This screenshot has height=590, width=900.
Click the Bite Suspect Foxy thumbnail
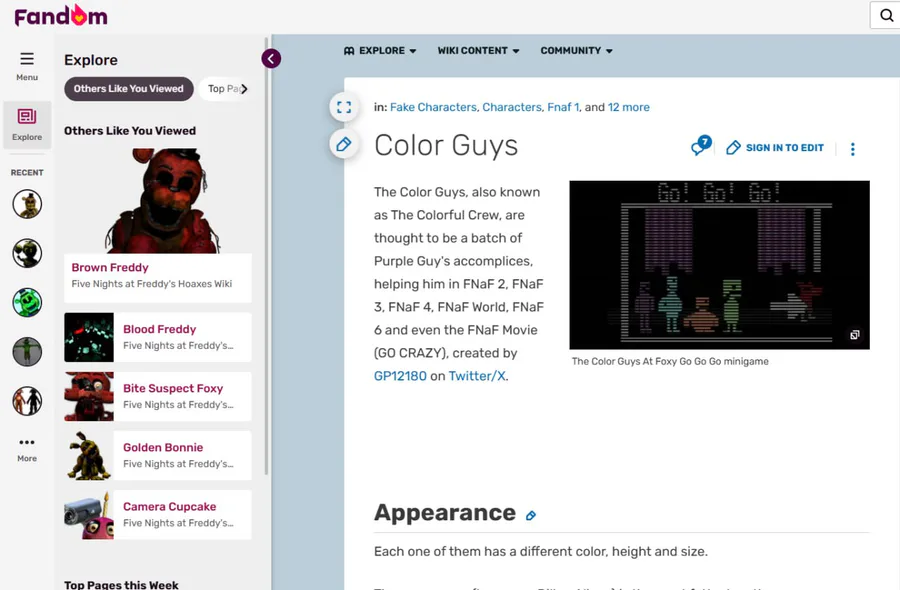click(x=89, y=396)
